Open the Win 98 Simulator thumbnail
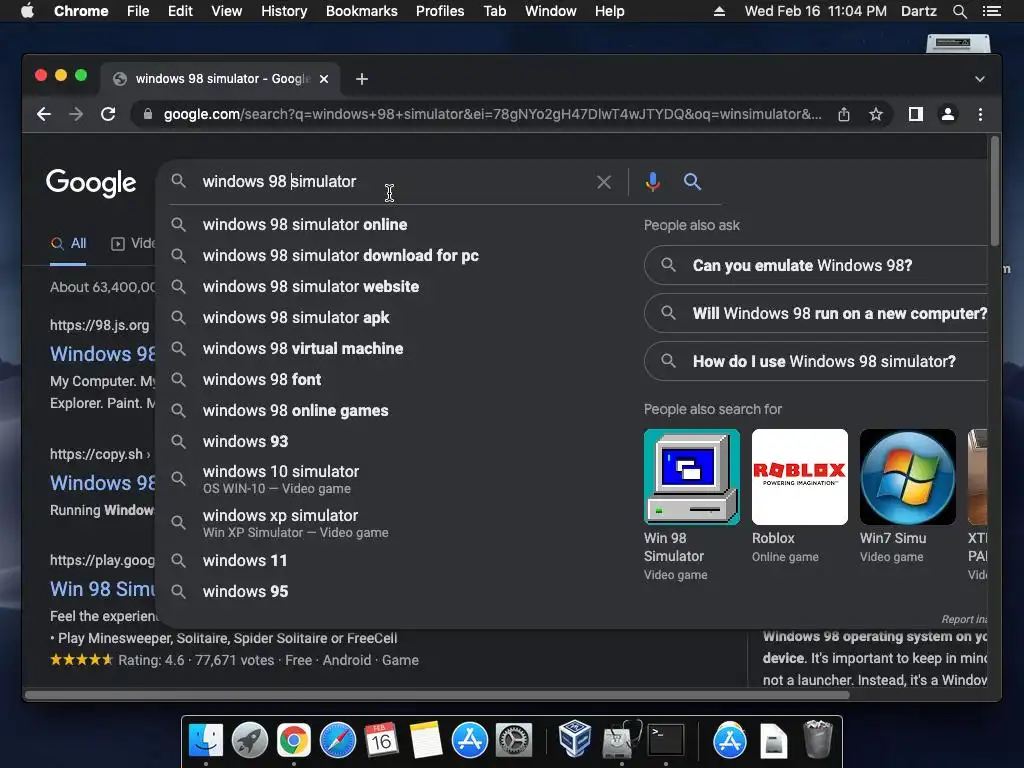Viewport: 1024px width, 768px height. [x=692, y=477]
